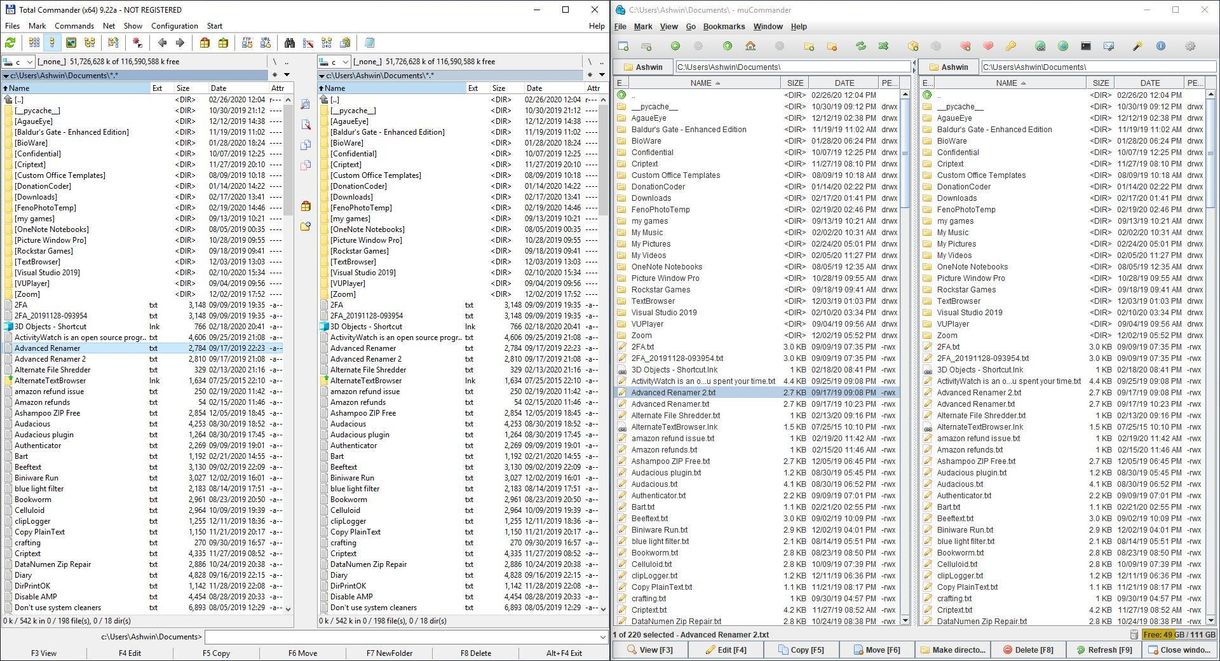Click F5 Copy button in Total Commander
The image size is (1220, 661).
point(216,653)
